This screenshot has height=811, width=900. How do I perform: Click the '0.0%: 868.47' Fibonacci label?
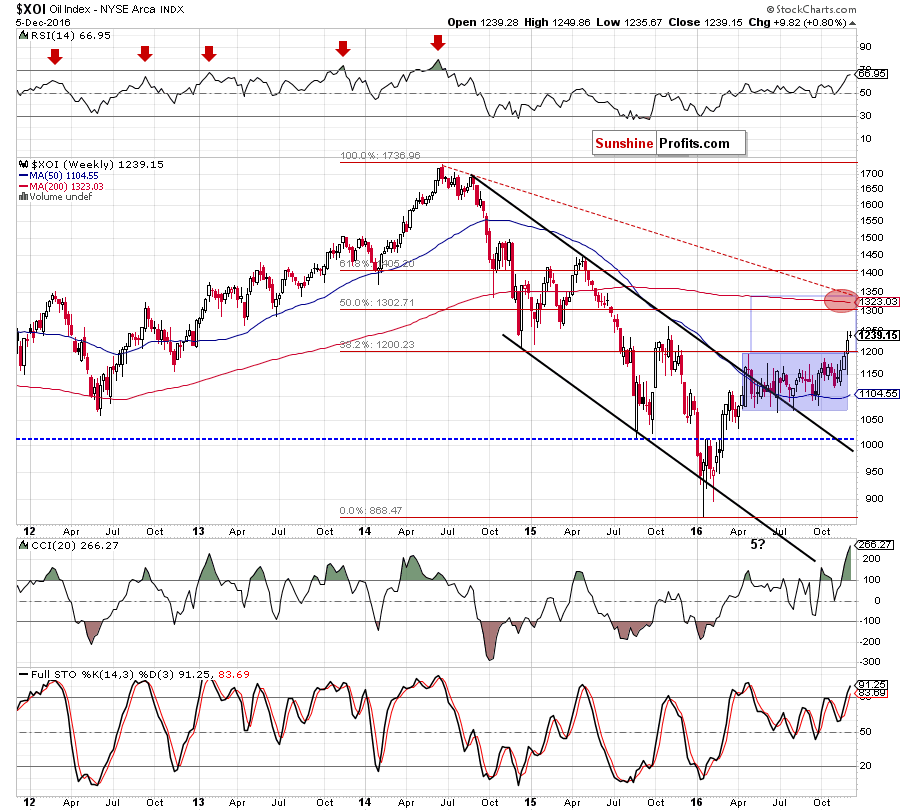click(371, 510)
